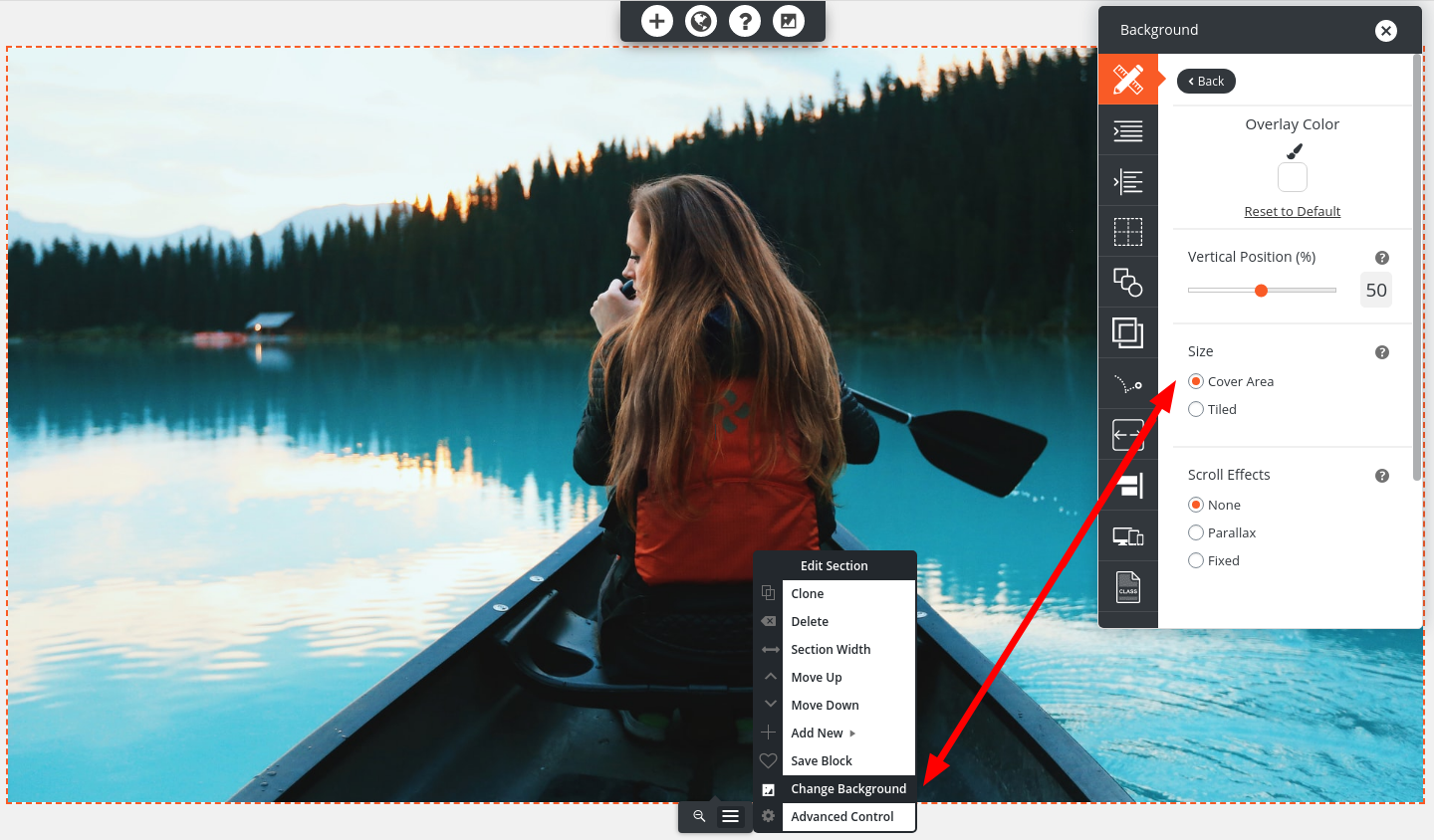Click the paintbrush icon above overlay color swatch
1434x840 pixels.
coord(1294,151)
